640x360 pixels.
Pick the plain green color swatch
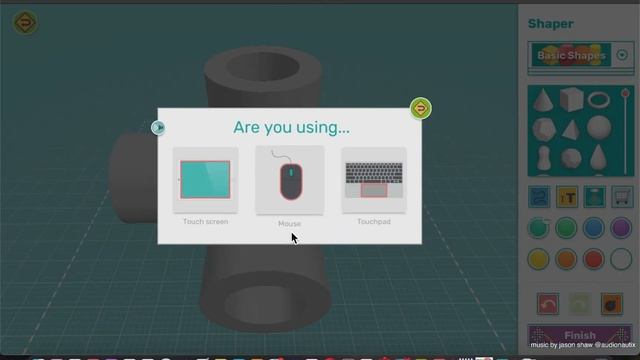coord(566,228)
